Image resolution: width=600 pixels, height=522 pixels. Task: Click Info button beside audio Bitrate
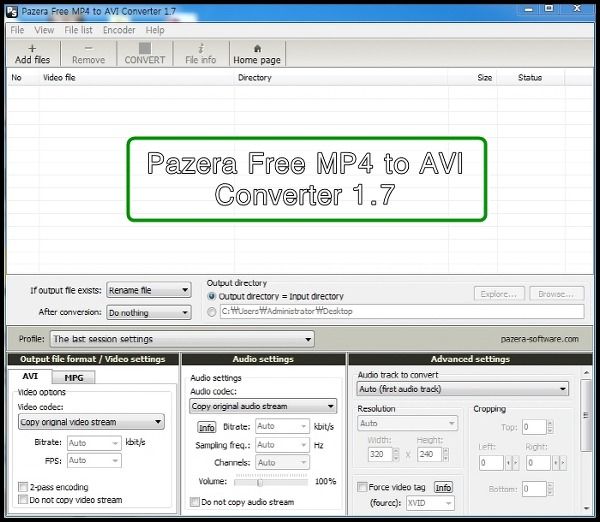(207, 427)
